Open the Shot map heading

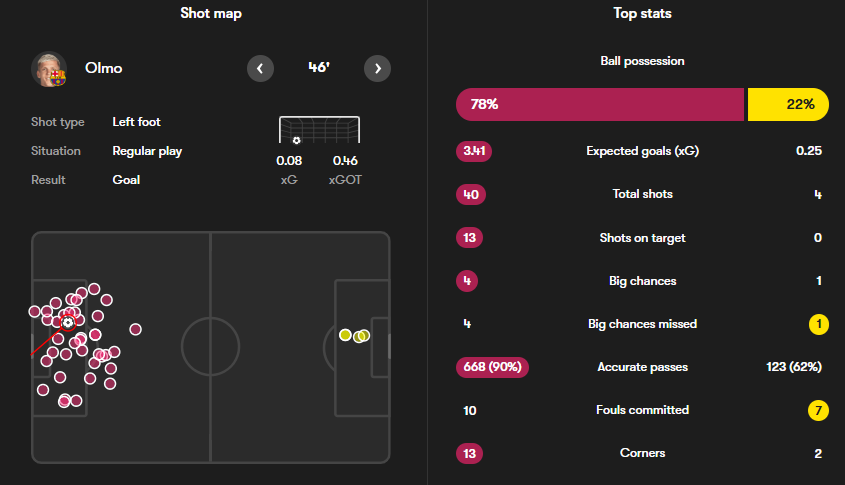211,13
